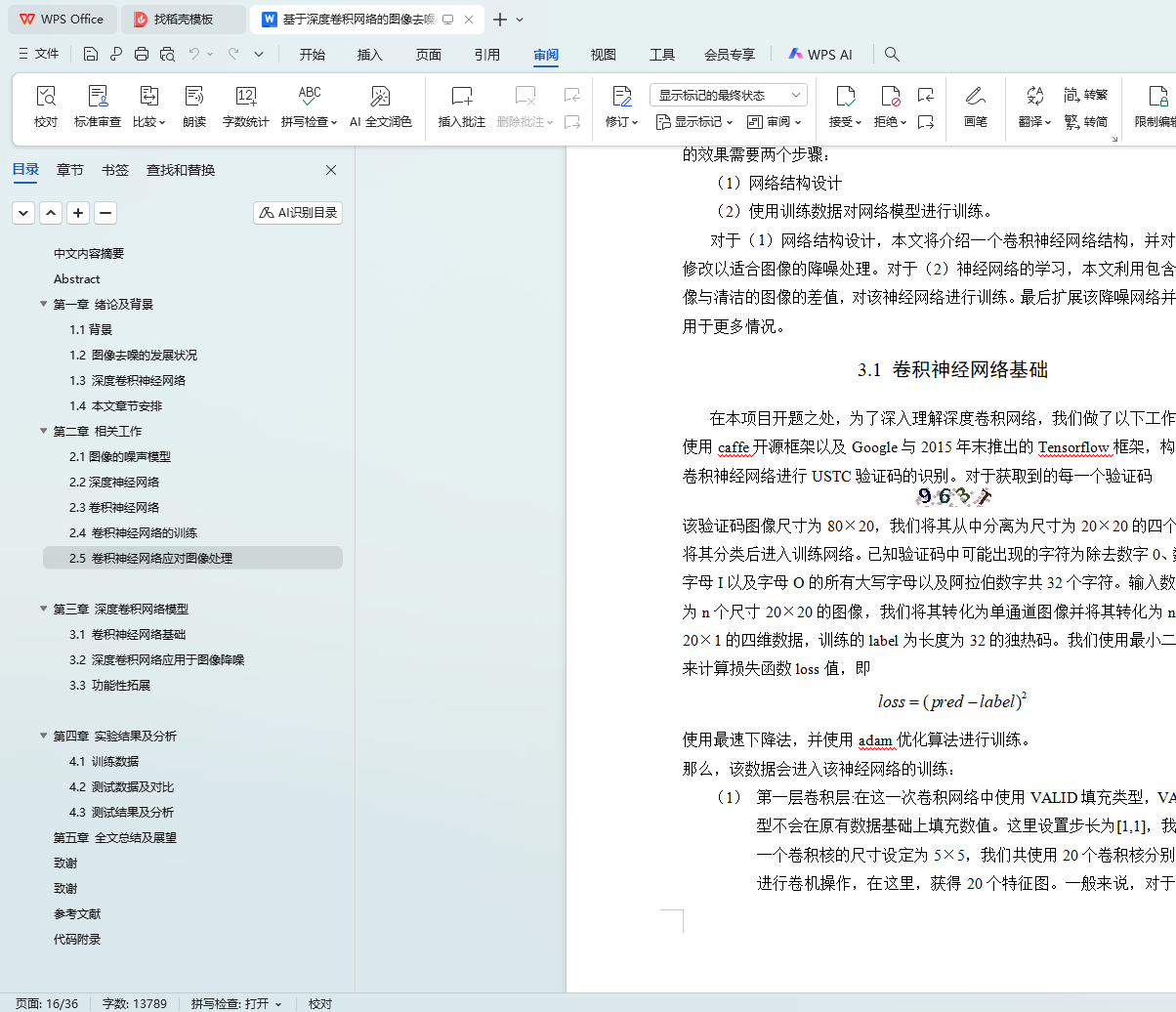Open the 文件 menu
The height and width of the screenshot is (1012, 1176).
coord(39,55)
